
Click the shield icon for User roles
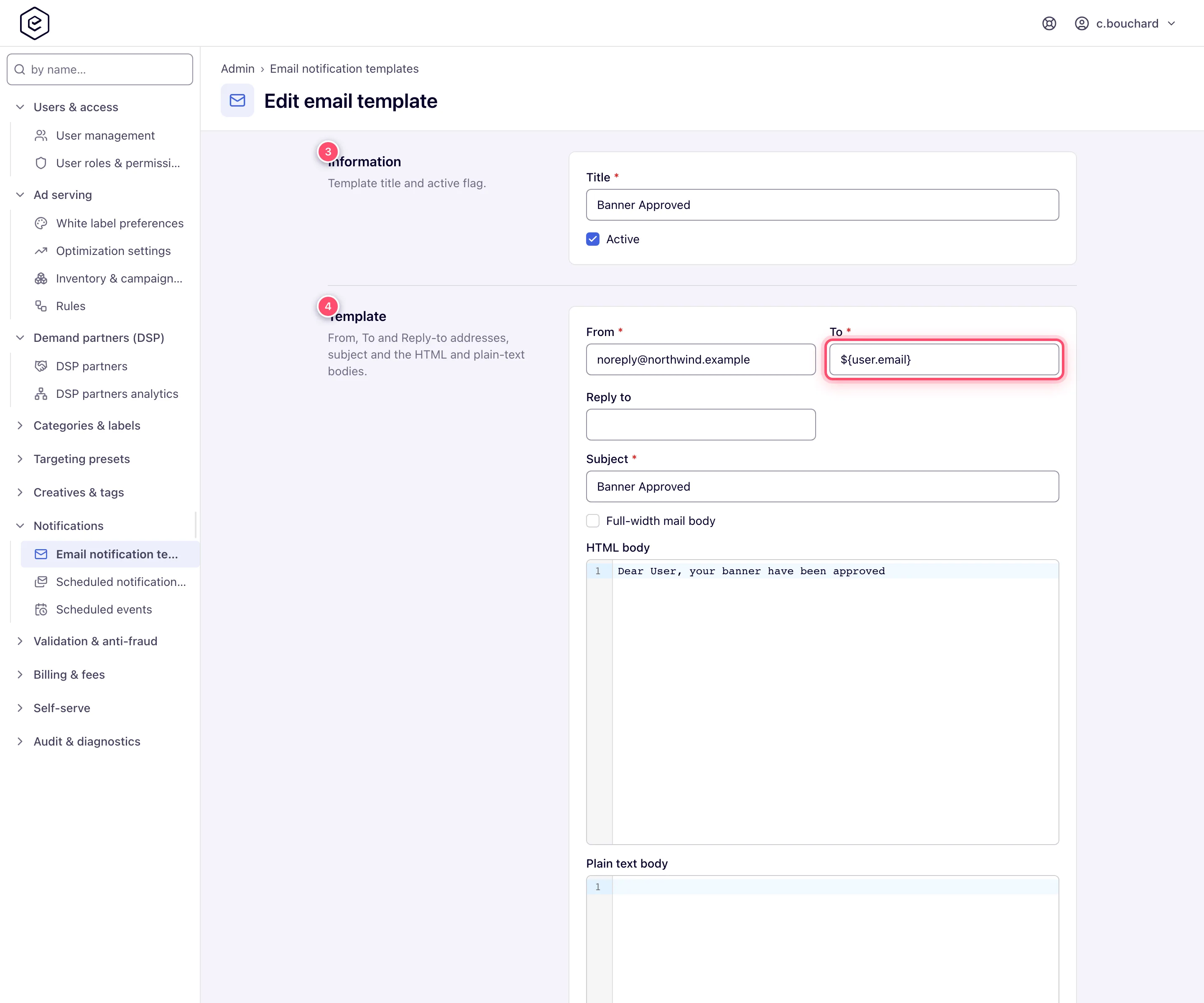pos(41,163)
